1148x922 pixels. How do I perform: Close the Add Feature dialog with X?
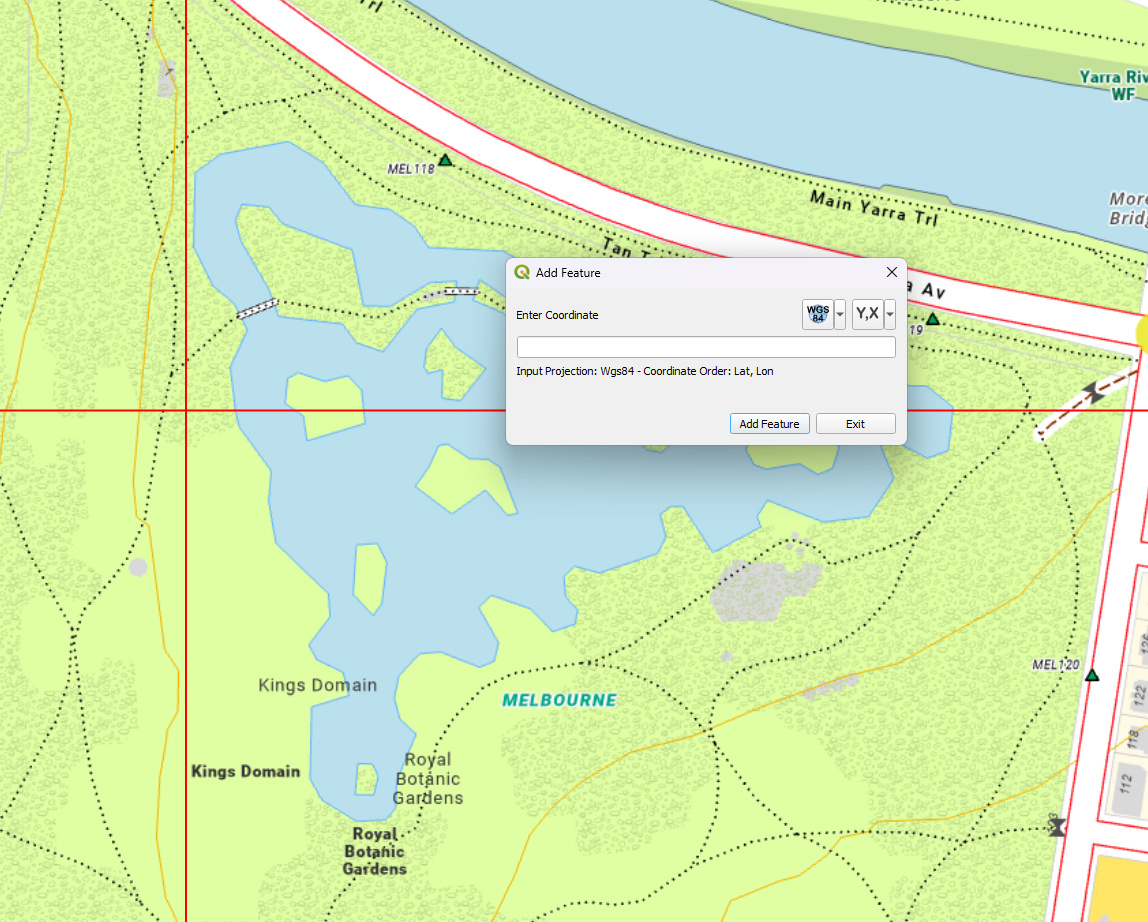(892, 272)
